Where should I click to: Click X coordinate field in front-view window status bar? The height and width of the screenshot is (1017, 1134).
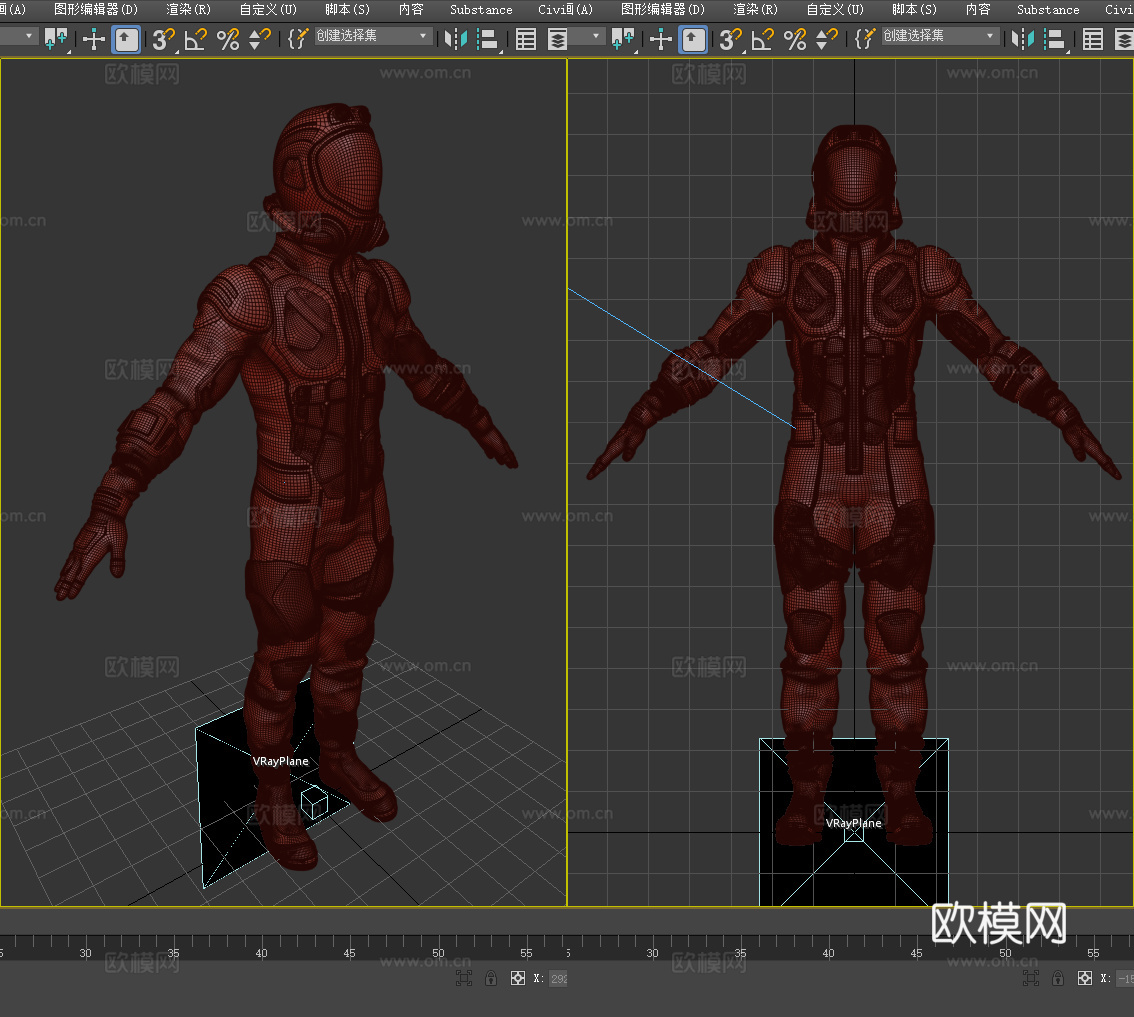pos(1125,979)
